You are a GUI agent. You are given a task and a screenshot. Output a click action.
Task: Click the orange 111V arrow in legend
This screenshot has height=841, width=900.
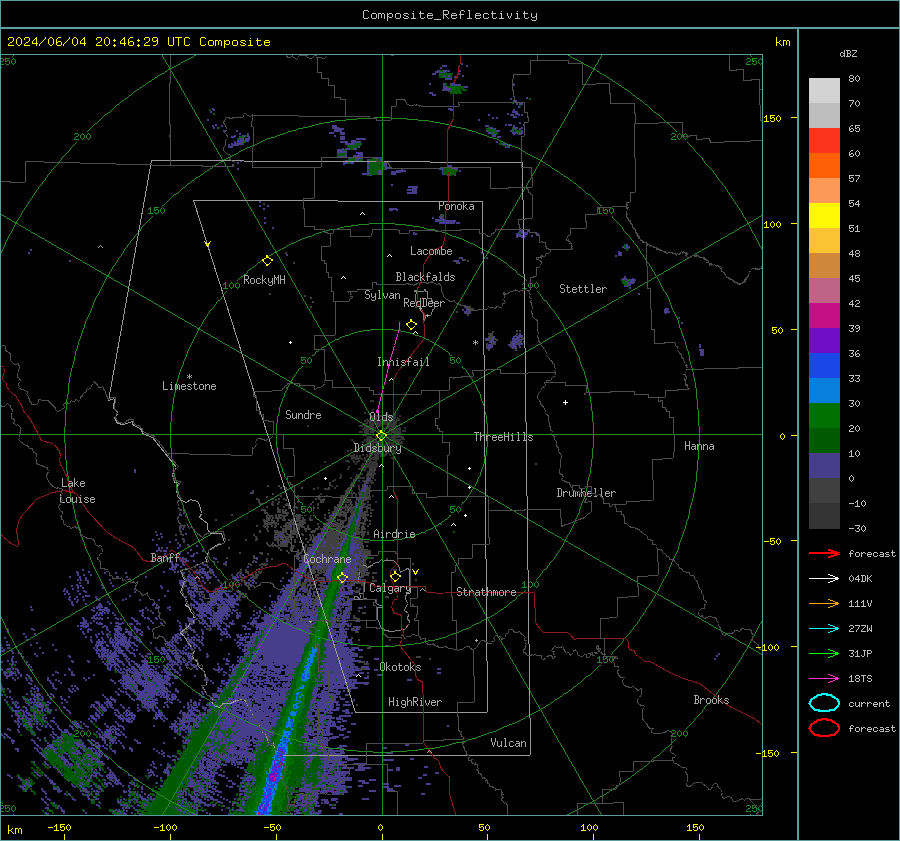tap(824, 603)
